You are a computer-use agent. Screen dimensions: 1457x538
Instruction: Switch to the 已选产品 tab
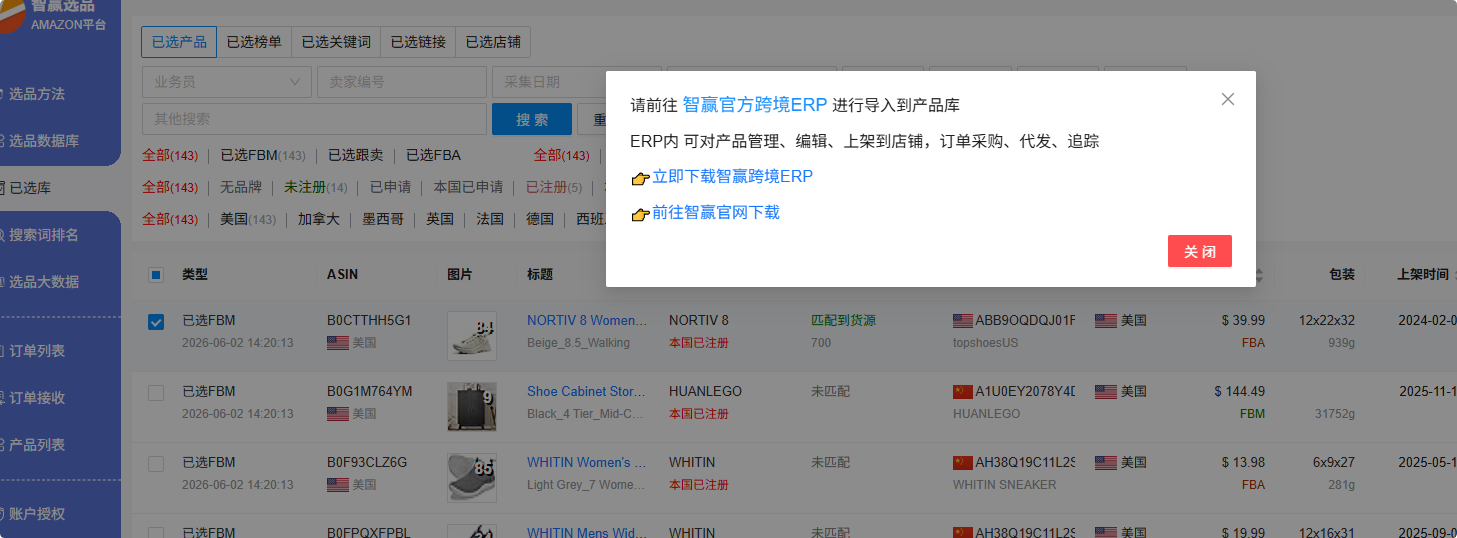pyautogui.click(x=179, y=42)
